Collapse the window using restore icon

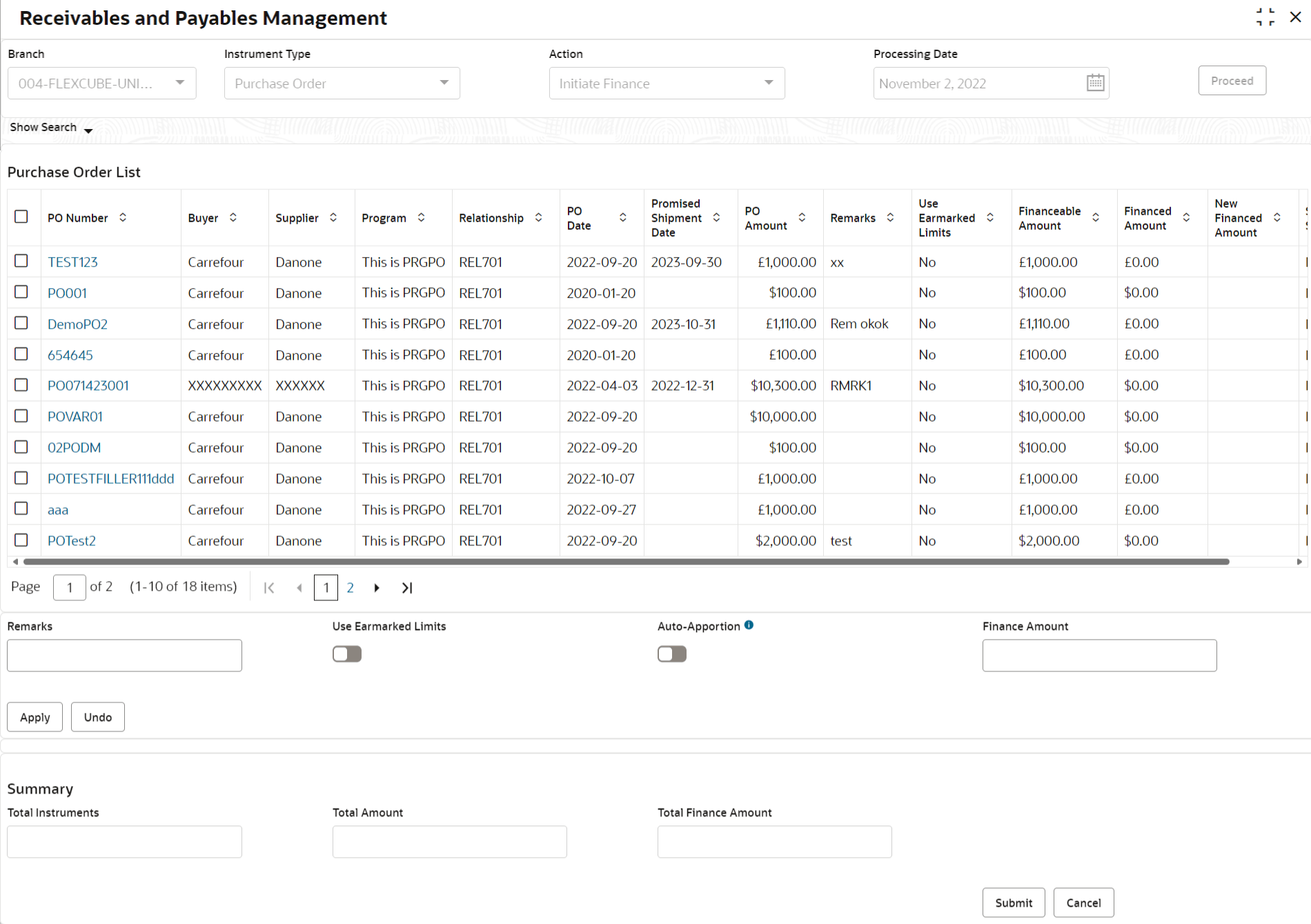[1265, 17]
